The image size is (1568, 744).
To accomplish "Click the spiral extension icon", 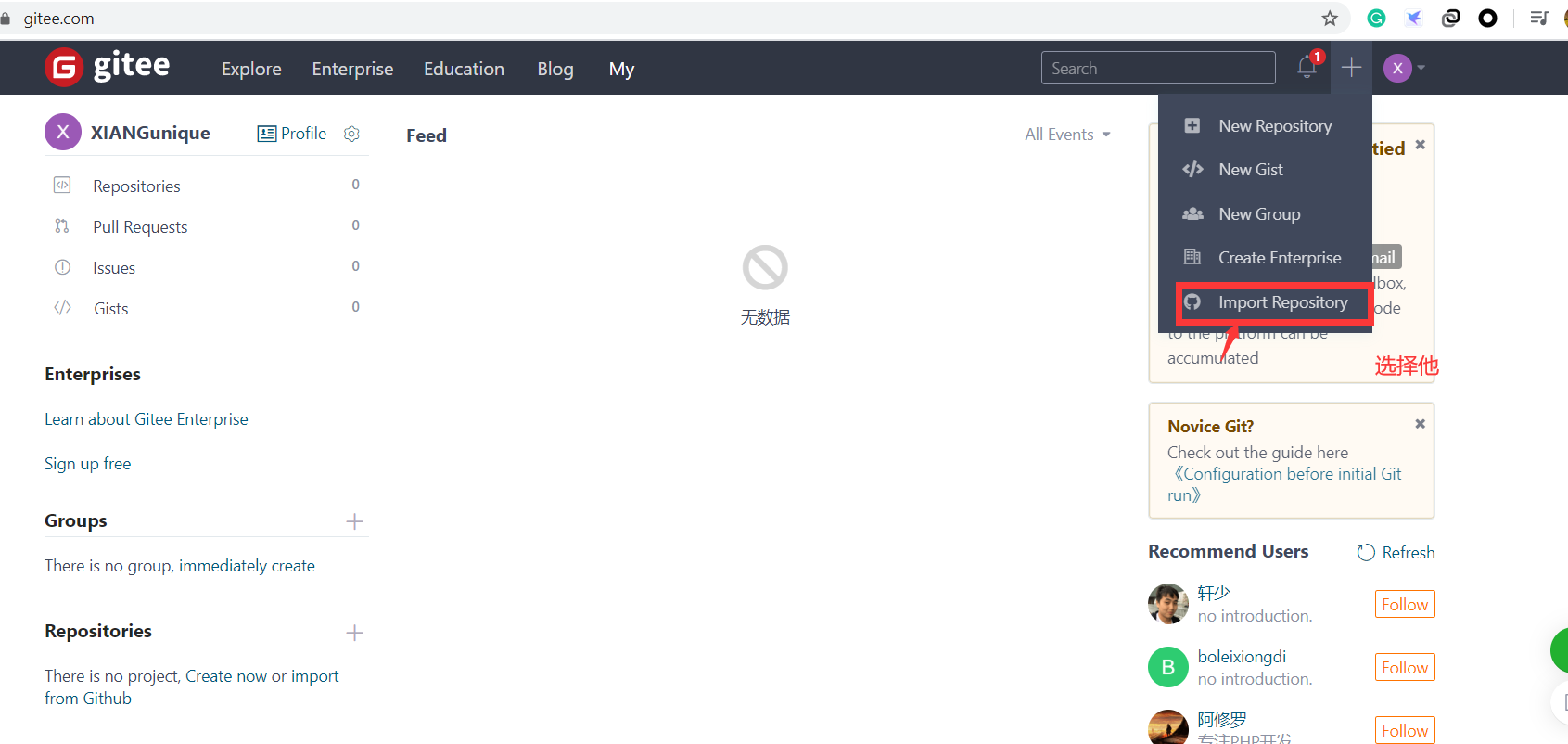I will tap(1451, 19).
